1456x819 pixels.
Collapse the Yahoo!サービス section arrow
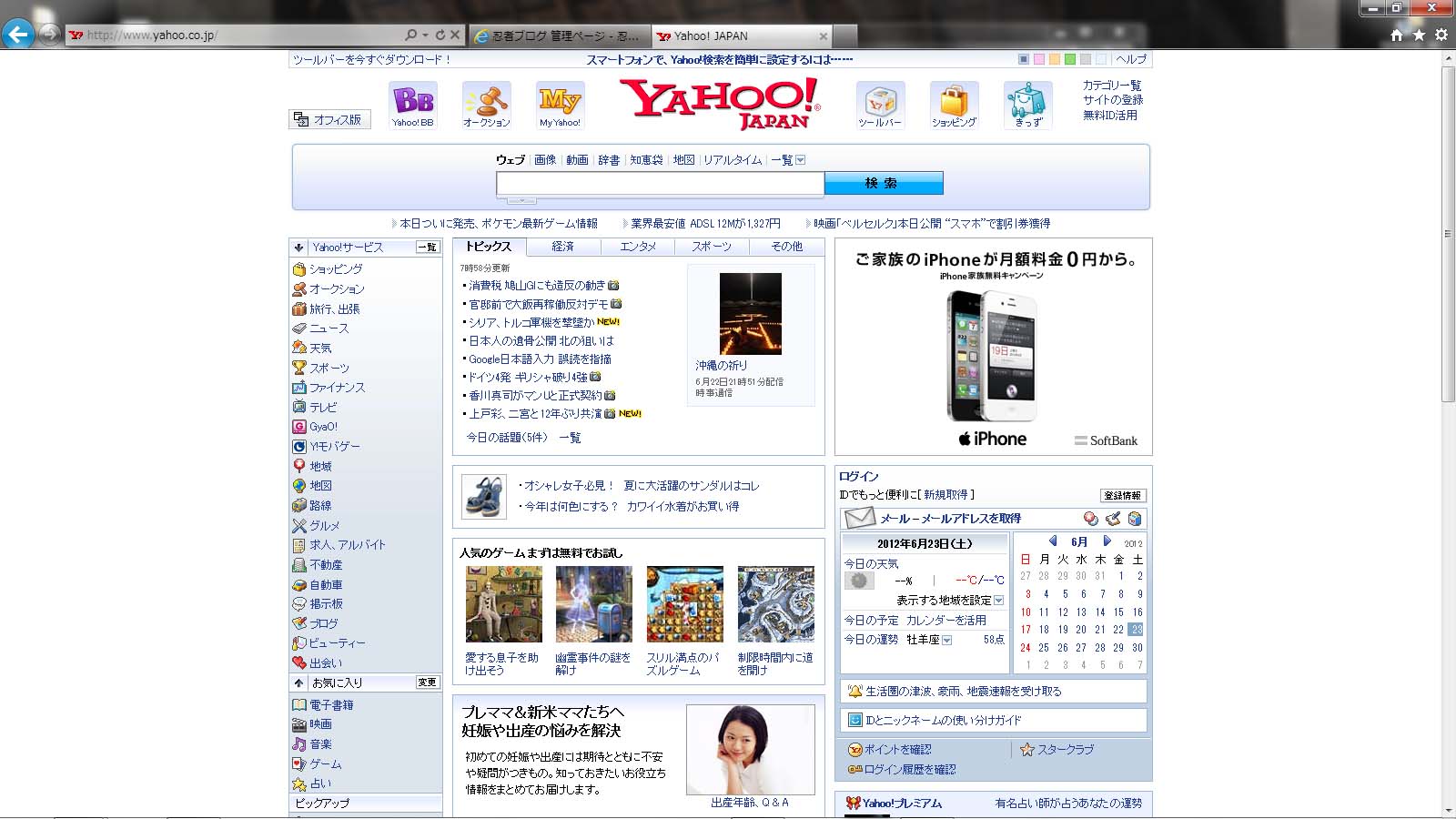click(x=298, y=248)
